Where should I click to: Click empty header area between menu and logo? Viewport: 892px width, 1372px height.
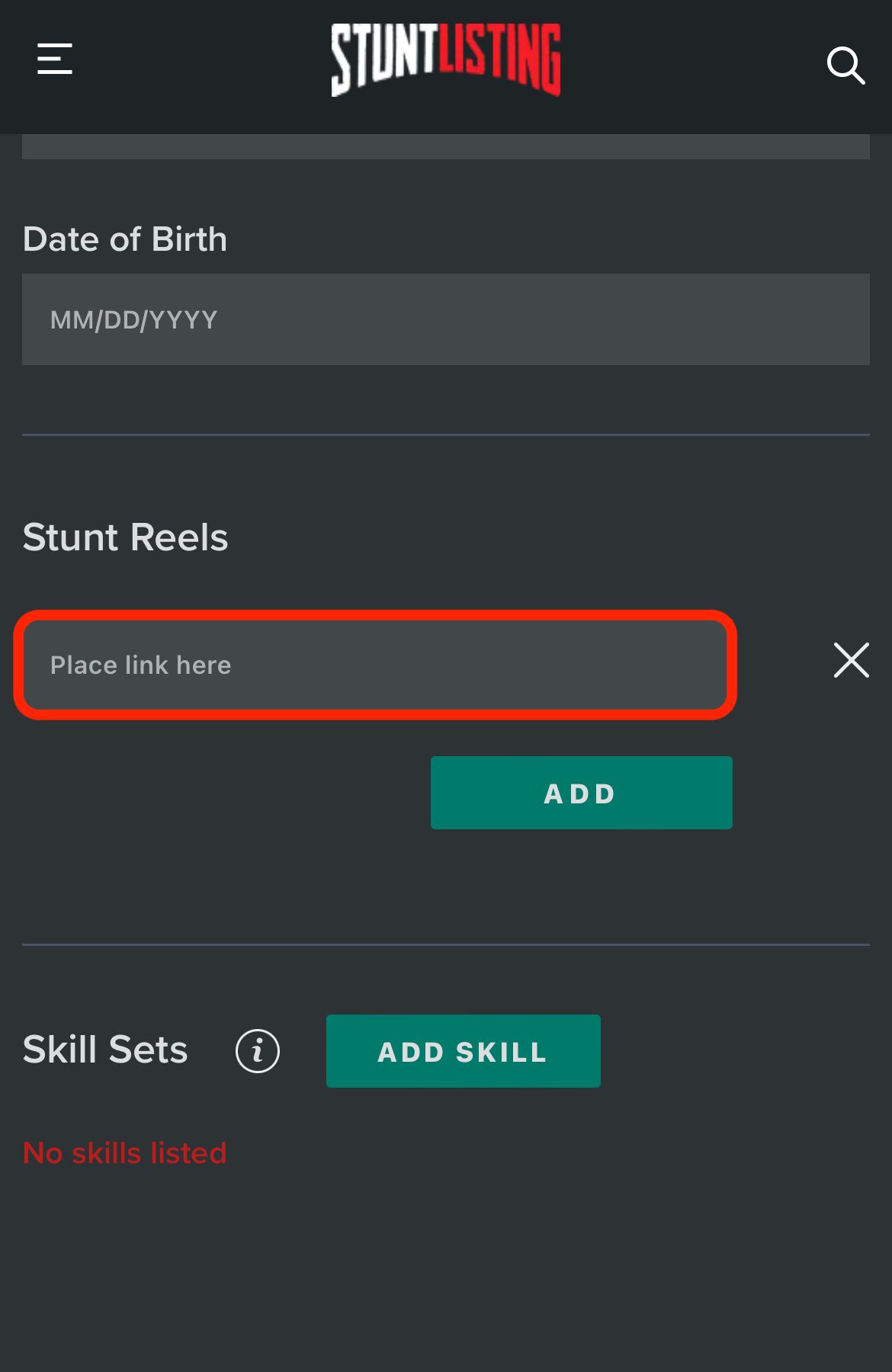click(x=202, y=61)
